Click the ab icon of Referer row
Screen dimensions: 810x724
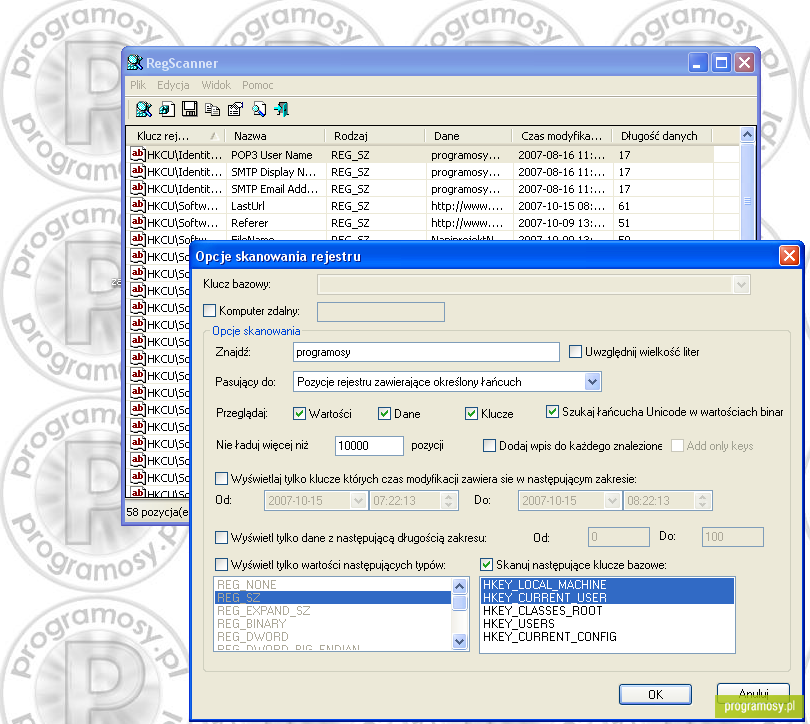(x=137, y=222)
